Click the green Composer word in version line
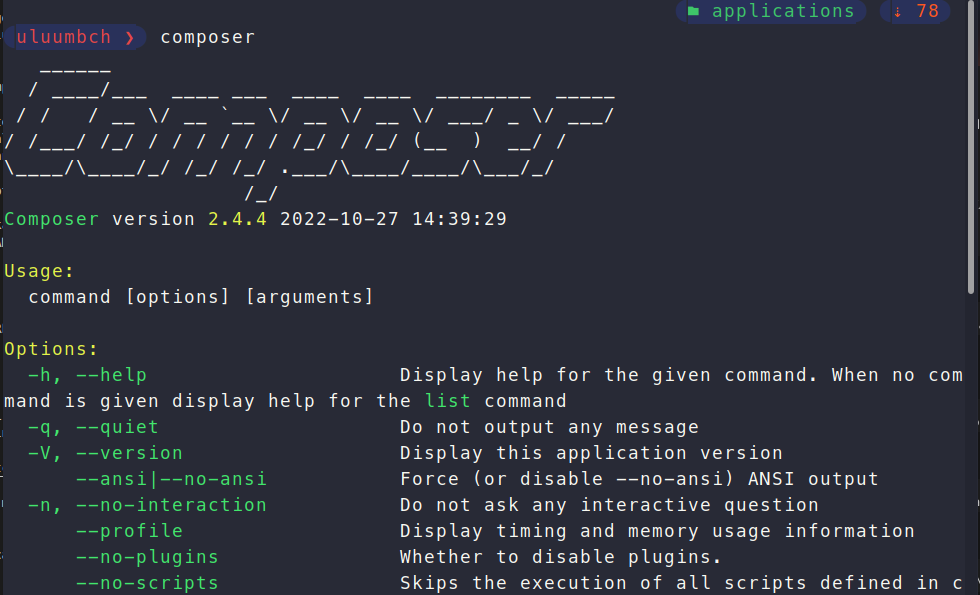Screen dimensions: 980x595 coord(52,219)
